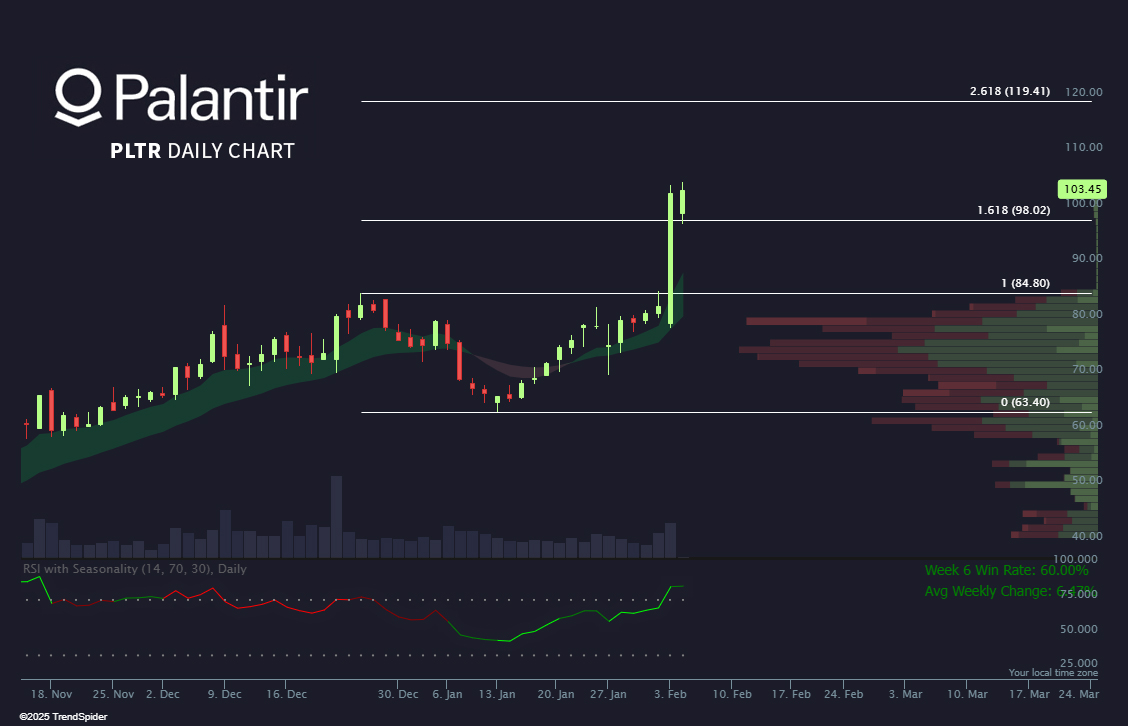
Task: Click the 10. Mar date label
Action: (x=967, y=694)
